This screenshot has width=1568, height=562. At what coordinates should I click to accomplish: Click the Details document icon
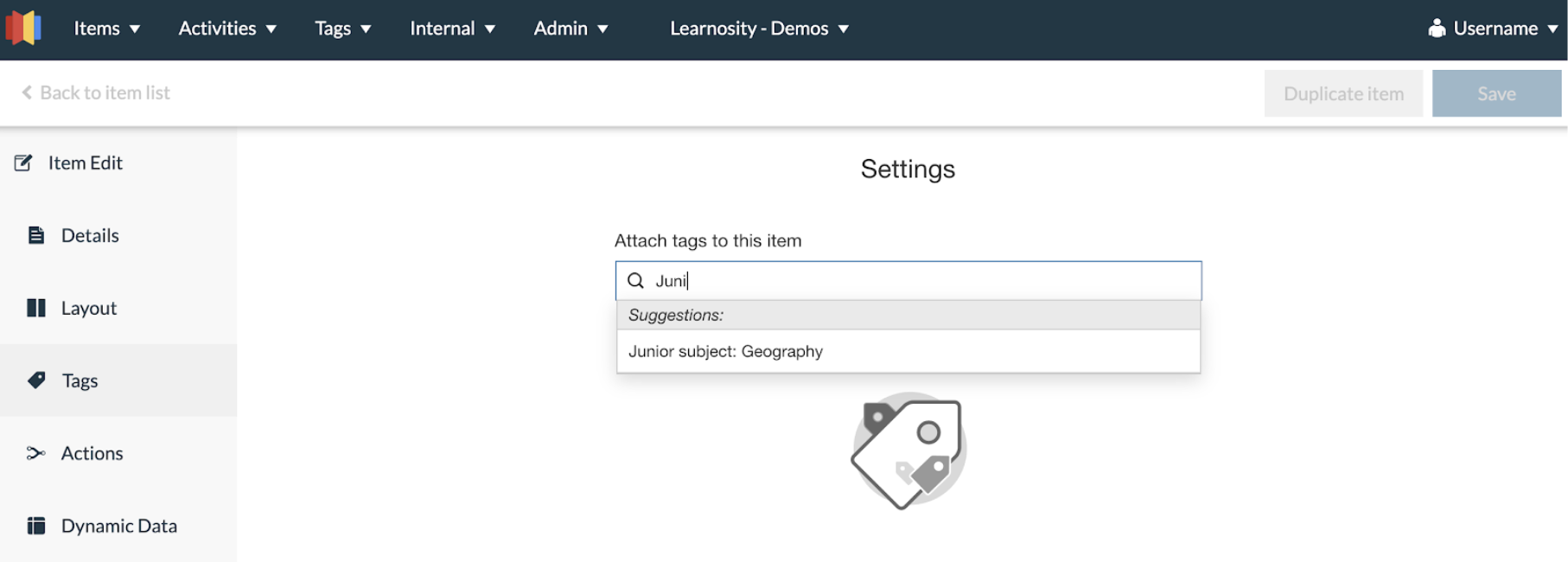pos(35,235)
